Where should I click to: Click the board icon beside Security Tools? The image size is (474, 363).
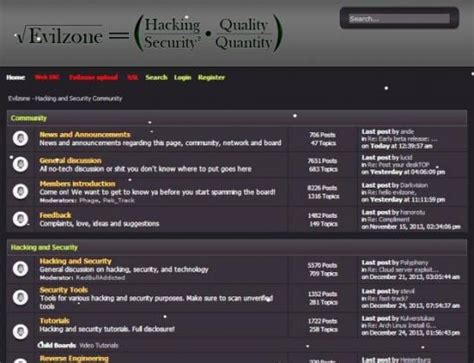[20, 297]
